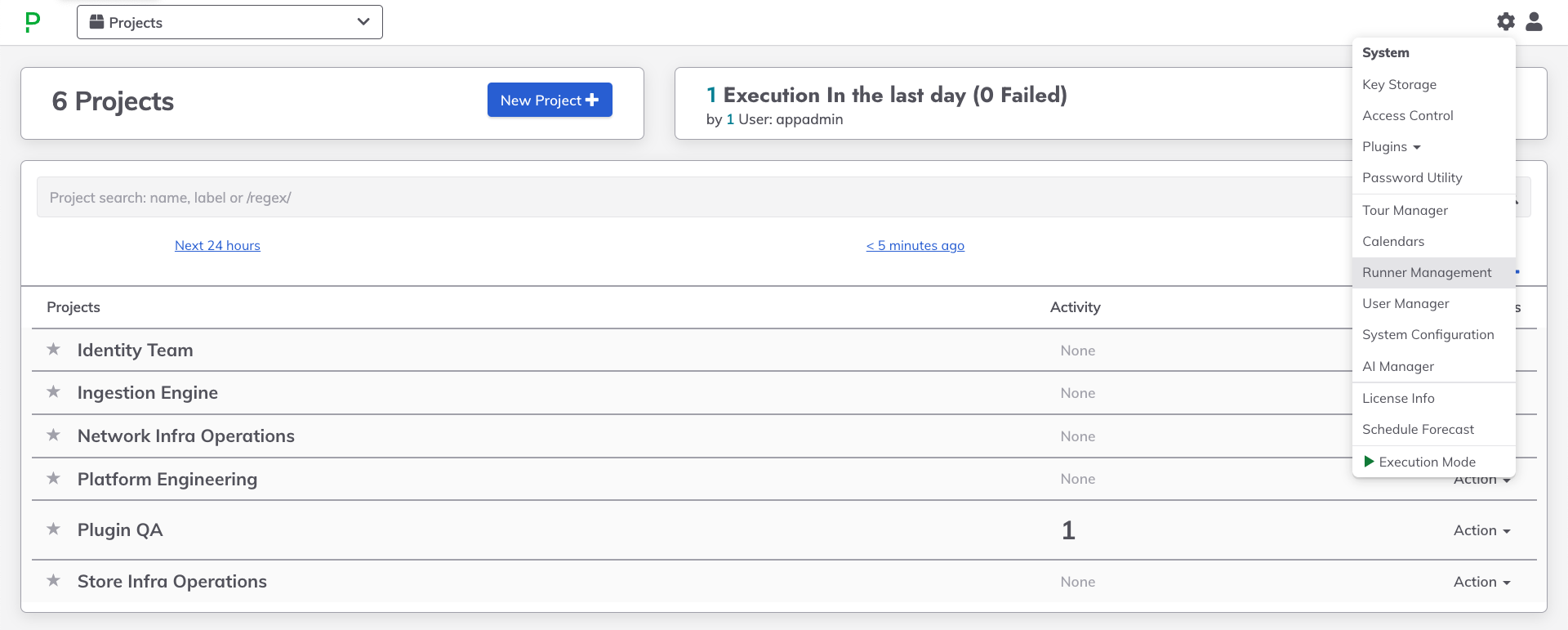
Task: Open the system settings gear icon
Action: [x=1506, y=22]
